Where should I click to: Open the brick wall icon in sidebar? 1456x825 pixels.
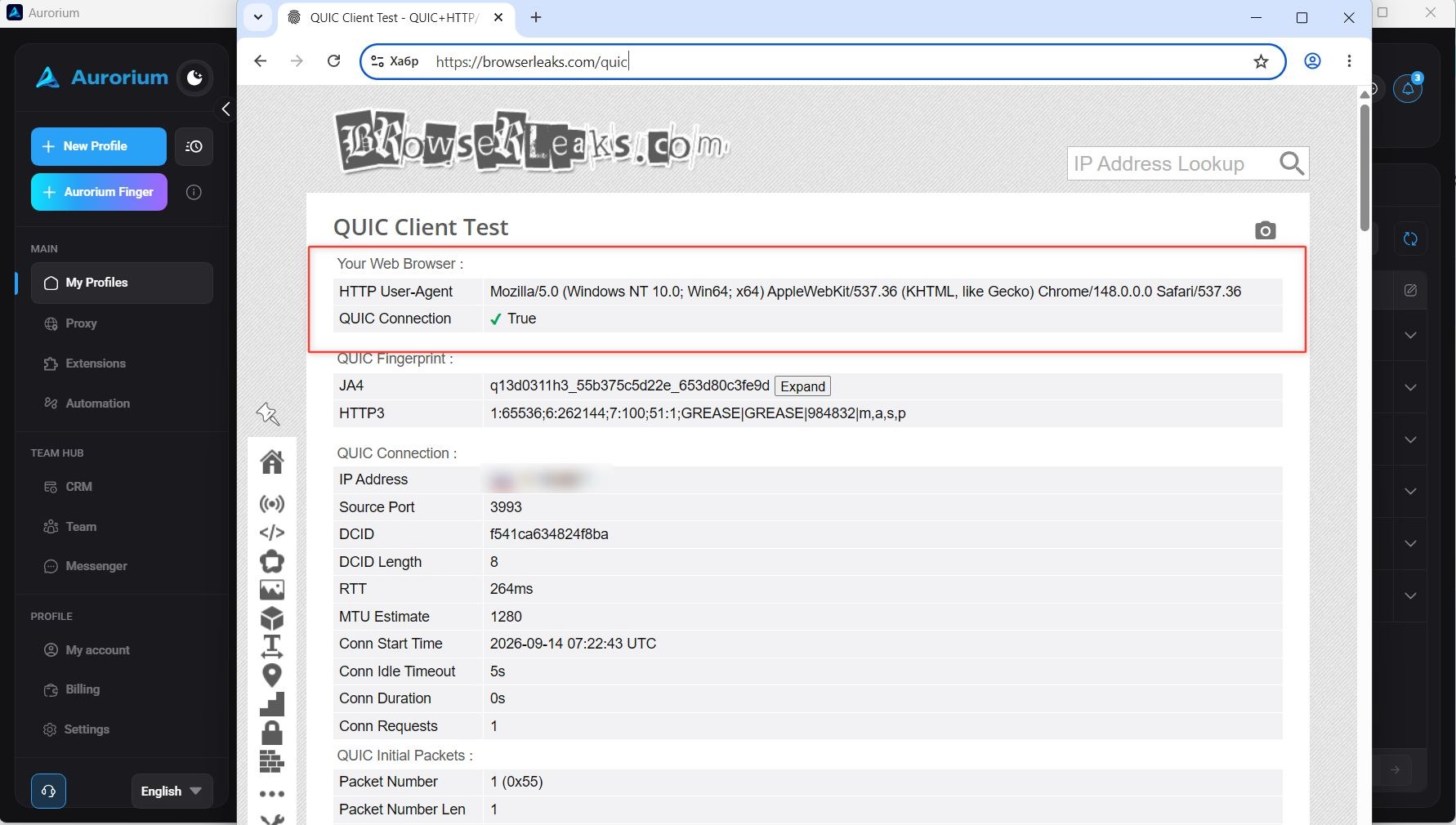pyautogui.click(x=272, y=761)
